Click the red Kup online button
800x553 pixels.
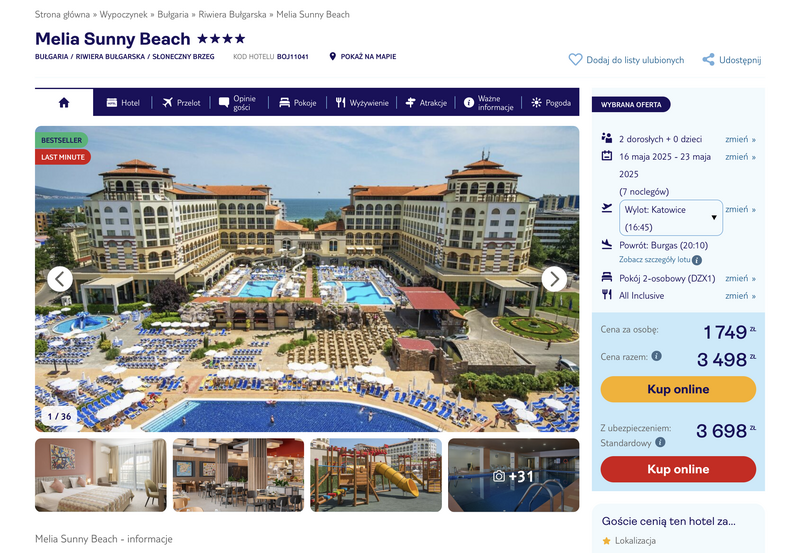(x=678, y=469)
